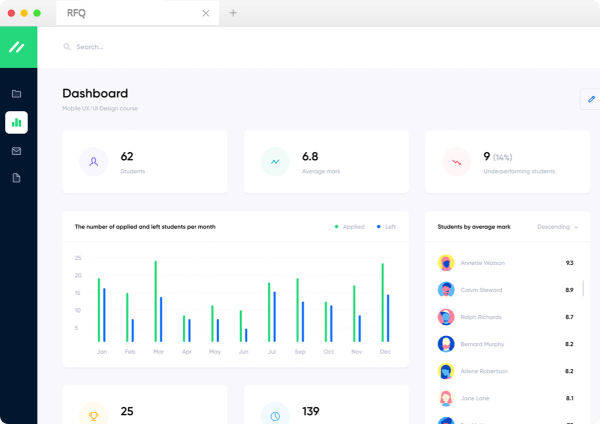Toggle the Applied legend series
600x424 pixels.
coord(350,227)
